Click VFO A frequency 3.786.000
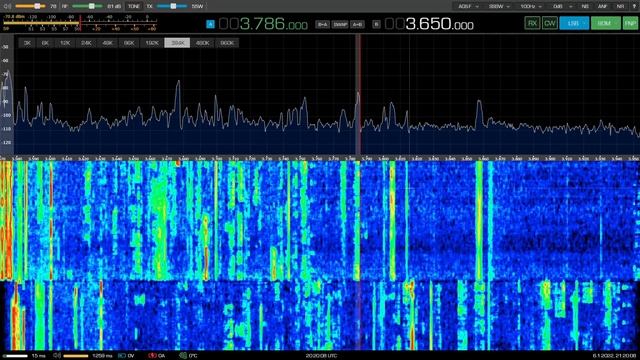Image resolution: width=640 pixels, height=360 pixels. pyautogui.click(x=263, y=24)
